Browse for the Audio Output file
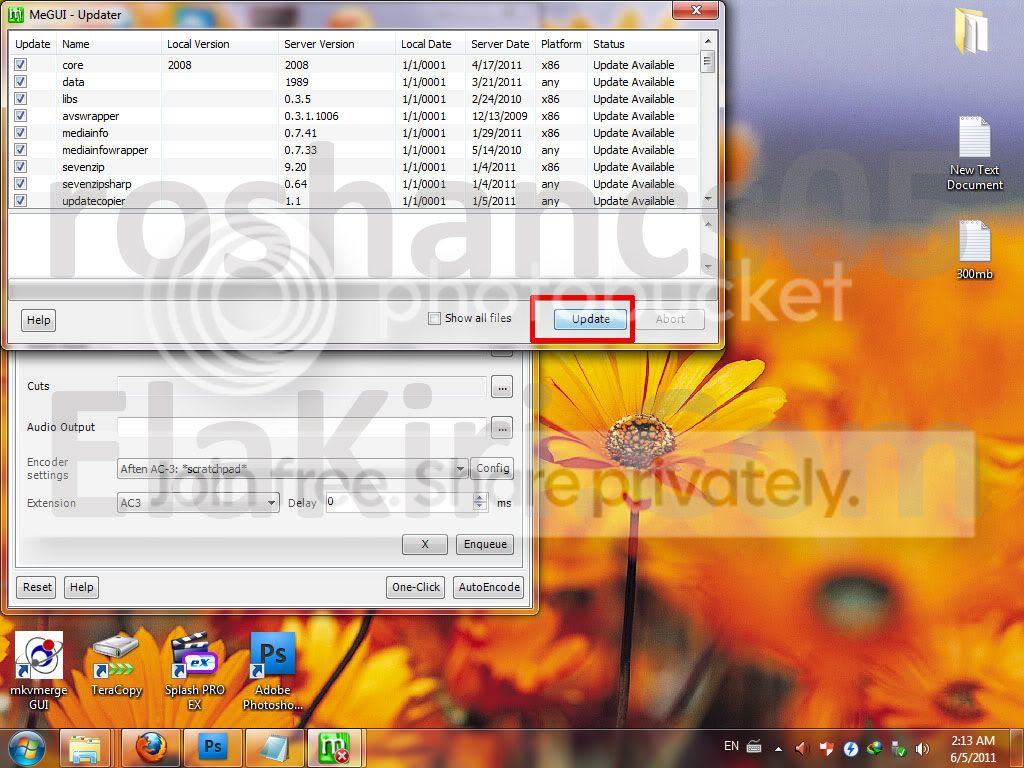The image size is (1024, 768). pyautogui.click(x=502, y=428)
